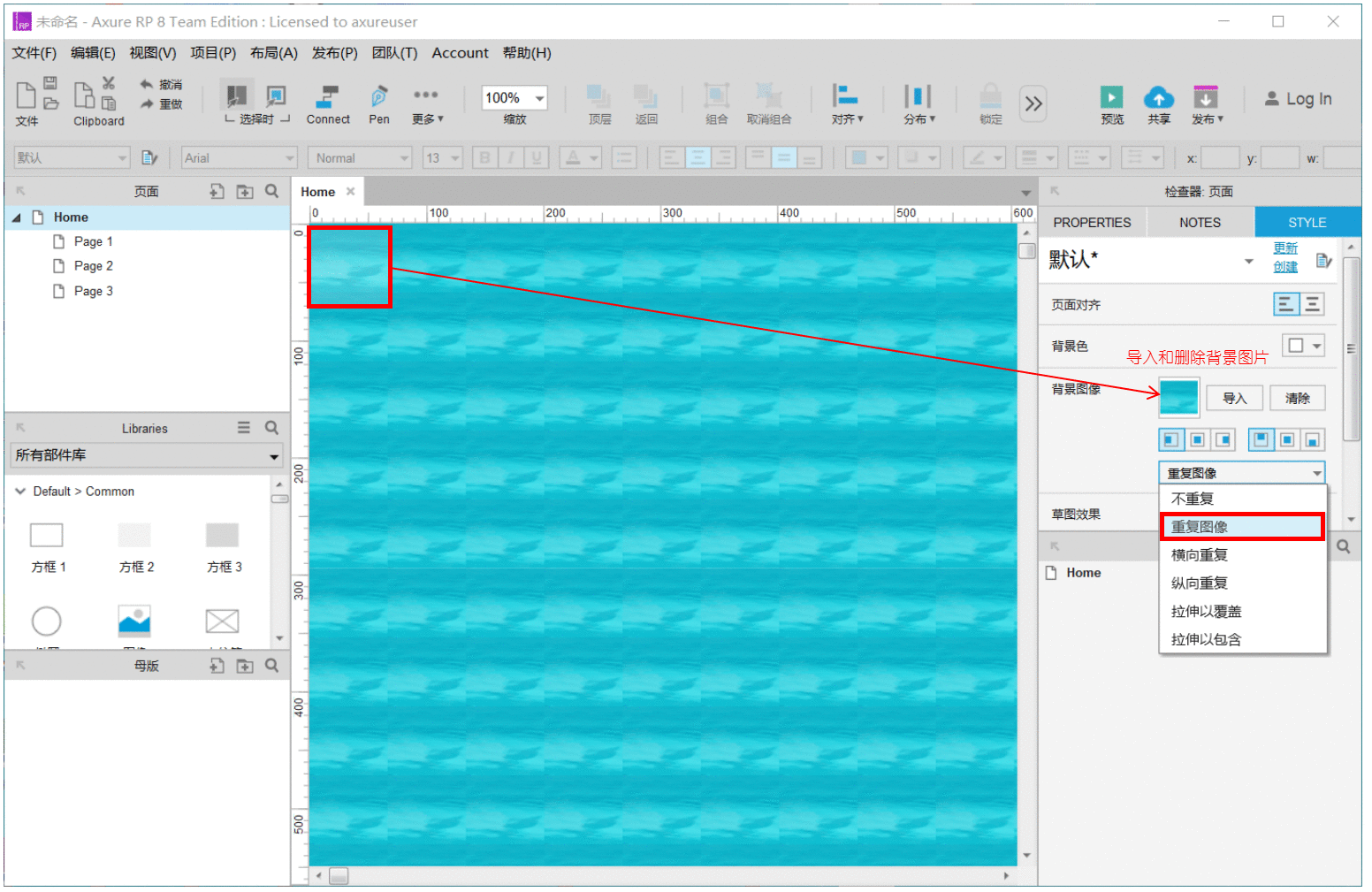Expand hidden toolbar items chevron
1372x892 pixels.
pos(1033,104)
